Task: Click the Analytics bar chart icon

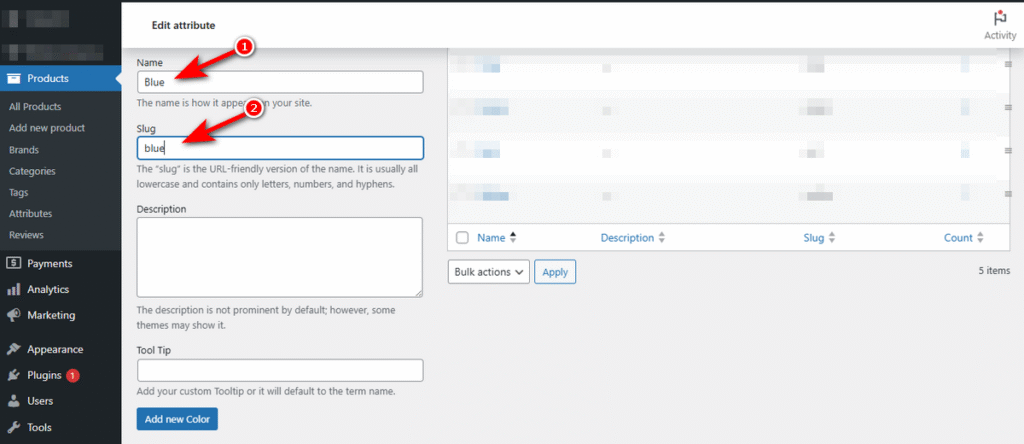Action: pos(13,289)
